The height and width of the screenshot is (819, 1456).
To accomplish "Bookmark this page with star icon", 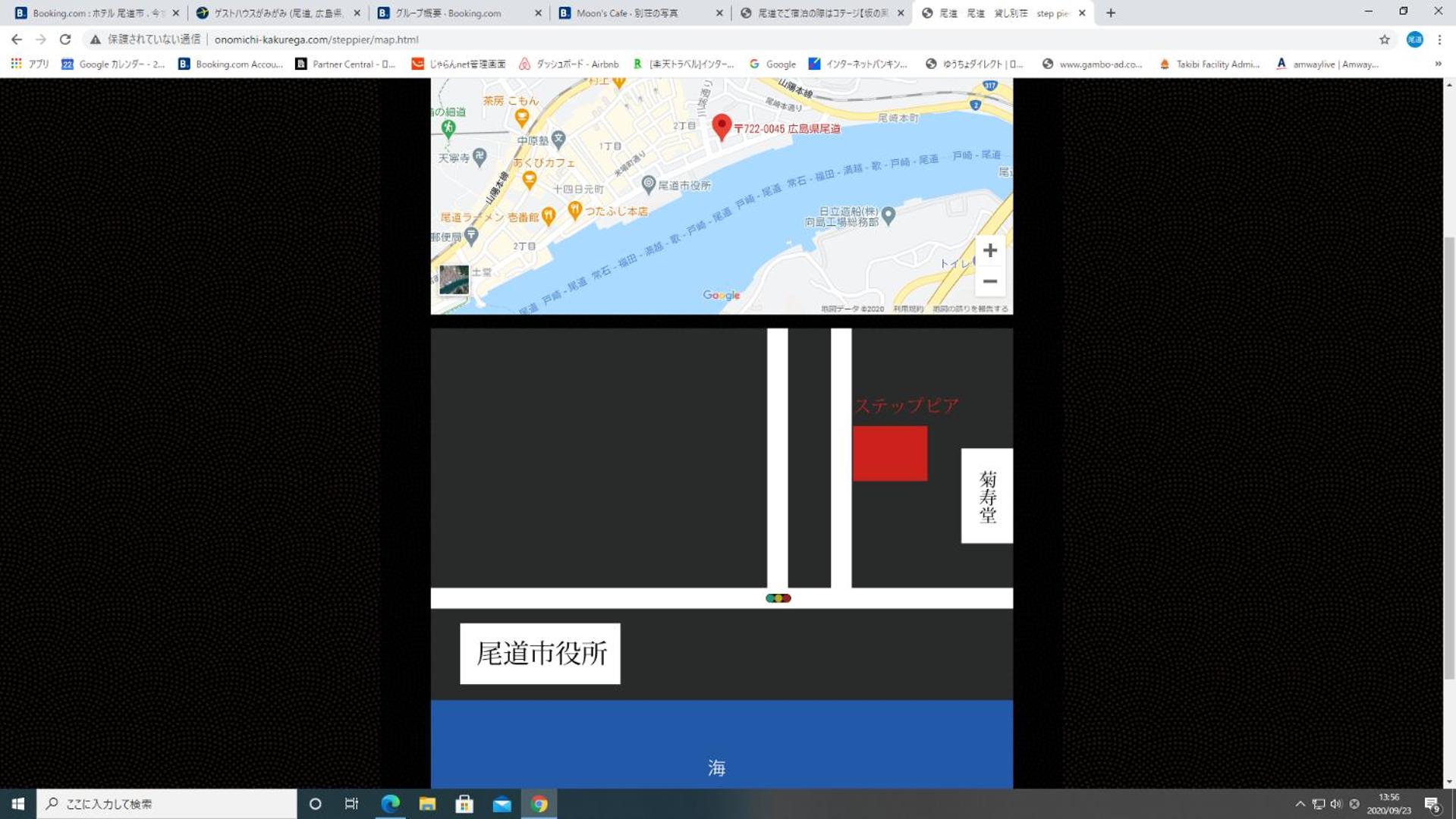I will 1384,39.
